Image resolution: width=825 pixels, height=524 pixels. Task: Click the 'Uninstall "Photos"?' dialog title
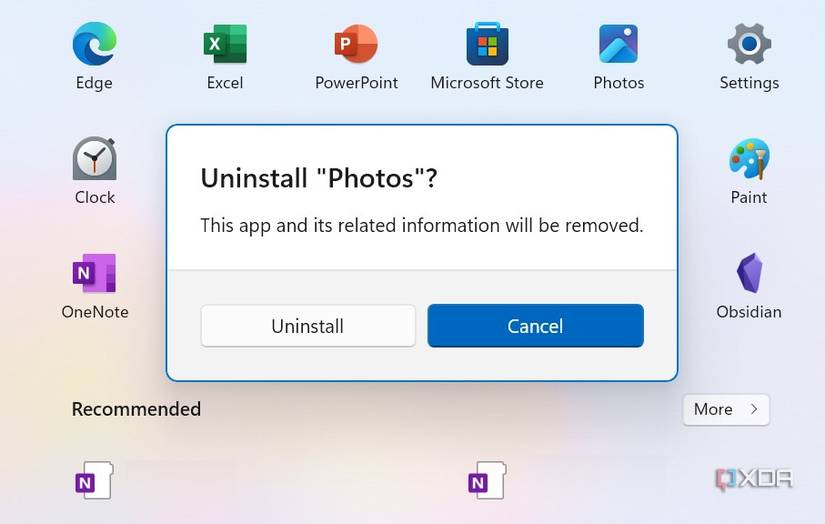pos(320,178)
